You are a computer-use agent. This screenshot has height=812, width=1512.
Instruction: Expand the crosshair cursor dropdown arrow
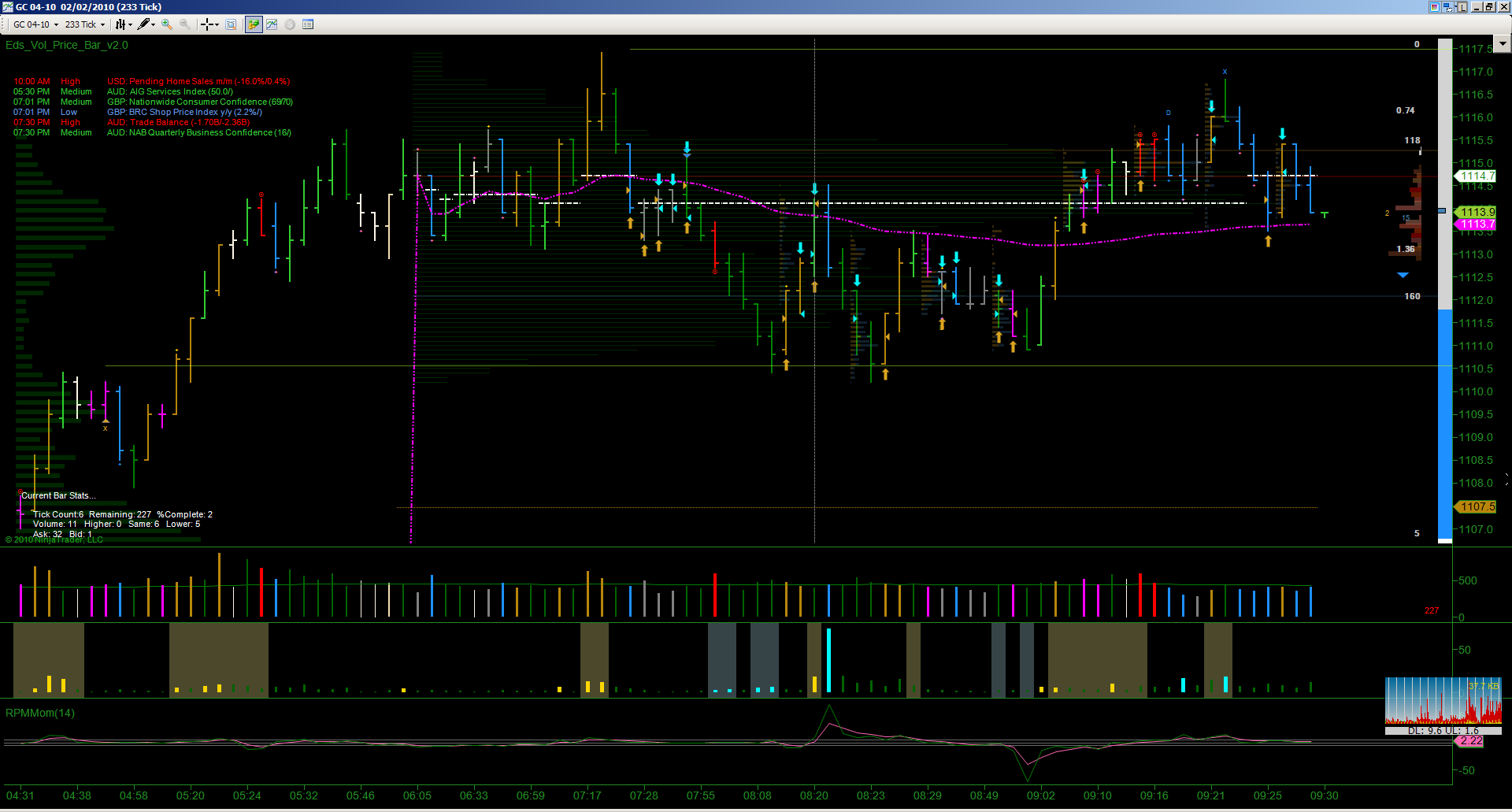(x=217, y=24)
